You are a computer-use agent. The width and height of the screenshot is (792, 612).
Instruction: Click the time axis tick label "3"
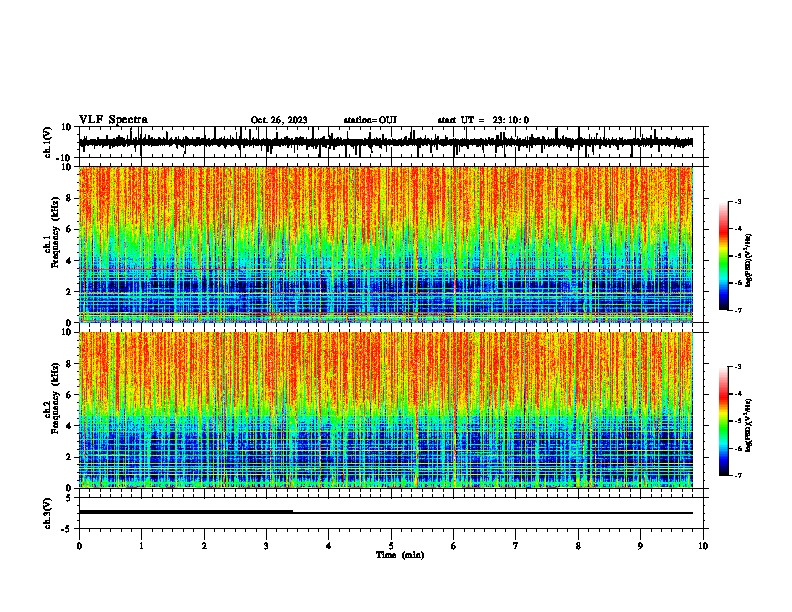click(x=266, y=546)
